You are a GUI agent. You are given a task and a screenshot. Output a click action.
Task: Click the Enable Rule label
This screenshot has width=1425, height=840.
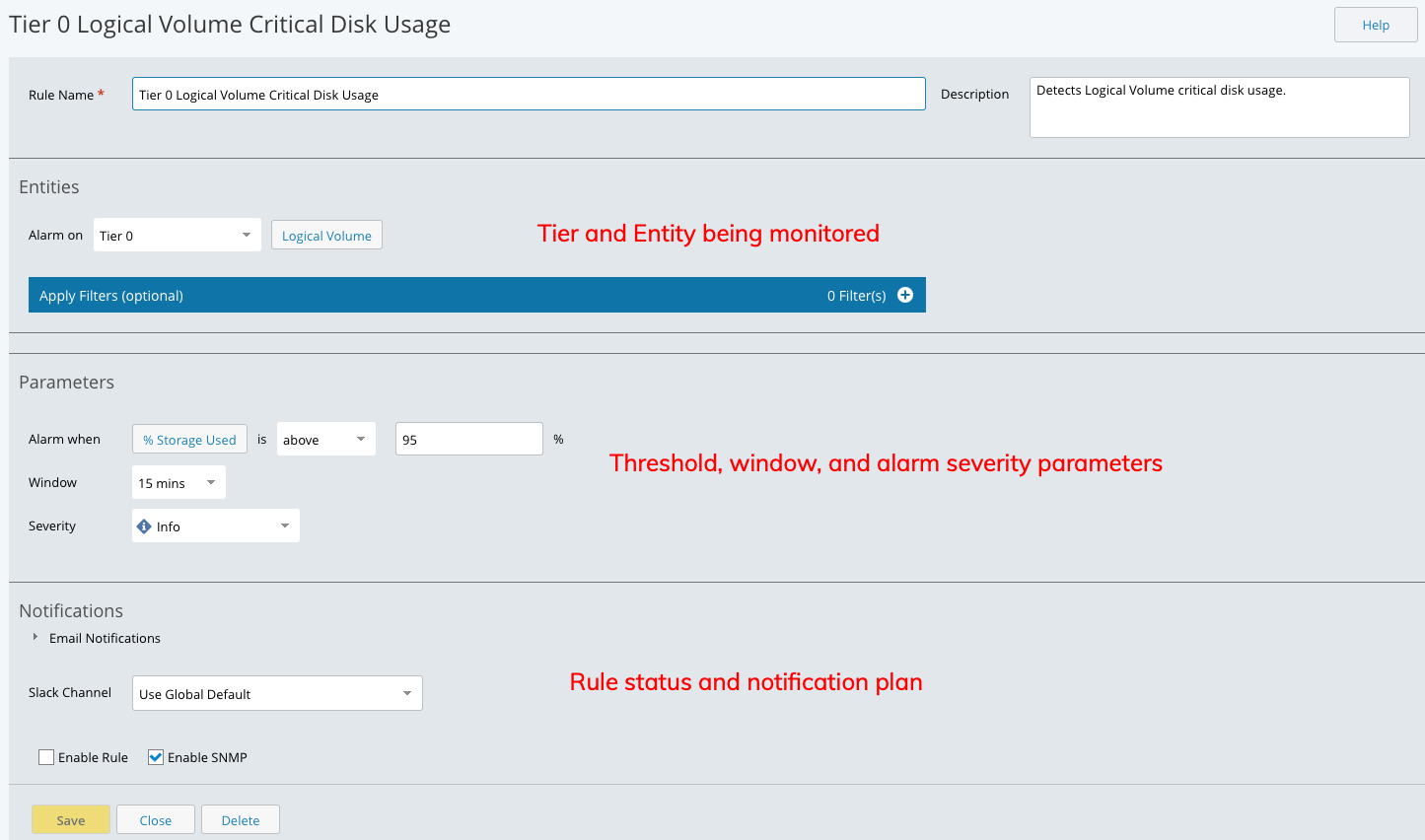93,757
